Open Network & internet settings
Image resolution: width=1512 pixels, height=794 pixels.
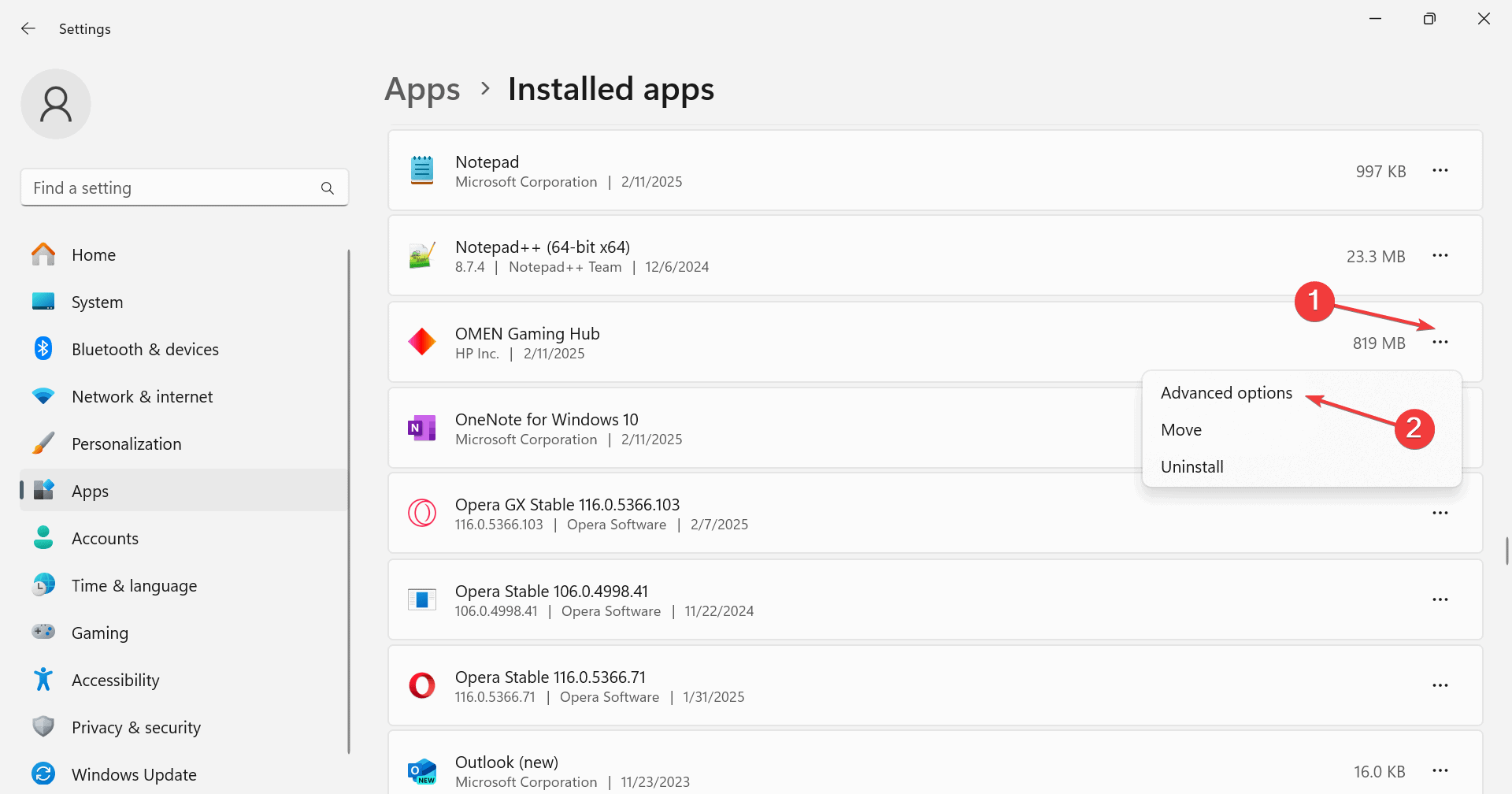(184, 396)
